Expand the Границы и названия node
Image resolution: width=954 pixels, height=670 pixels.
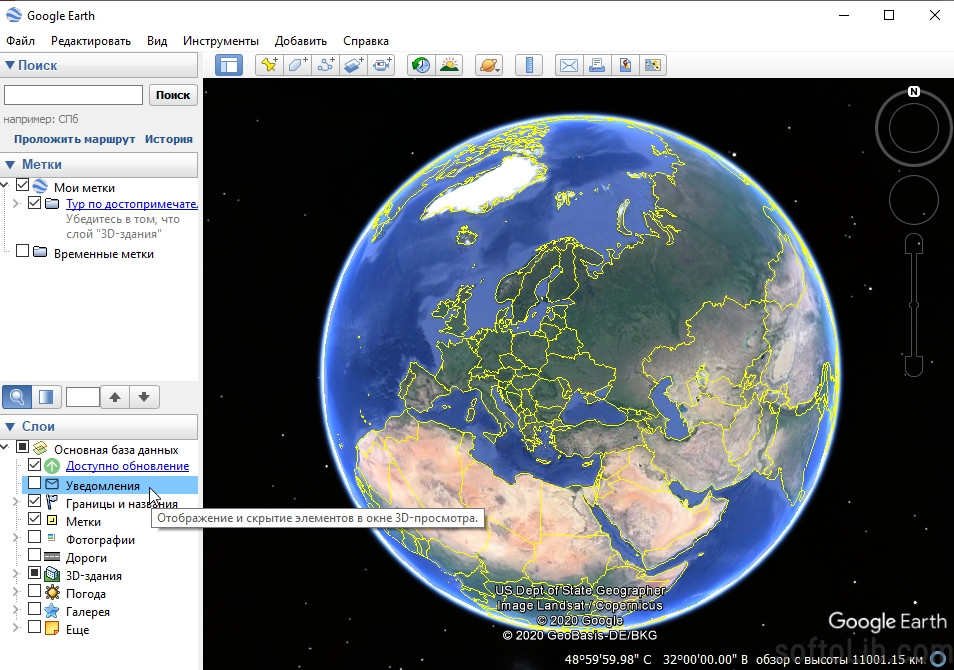[x=16, y=501]
